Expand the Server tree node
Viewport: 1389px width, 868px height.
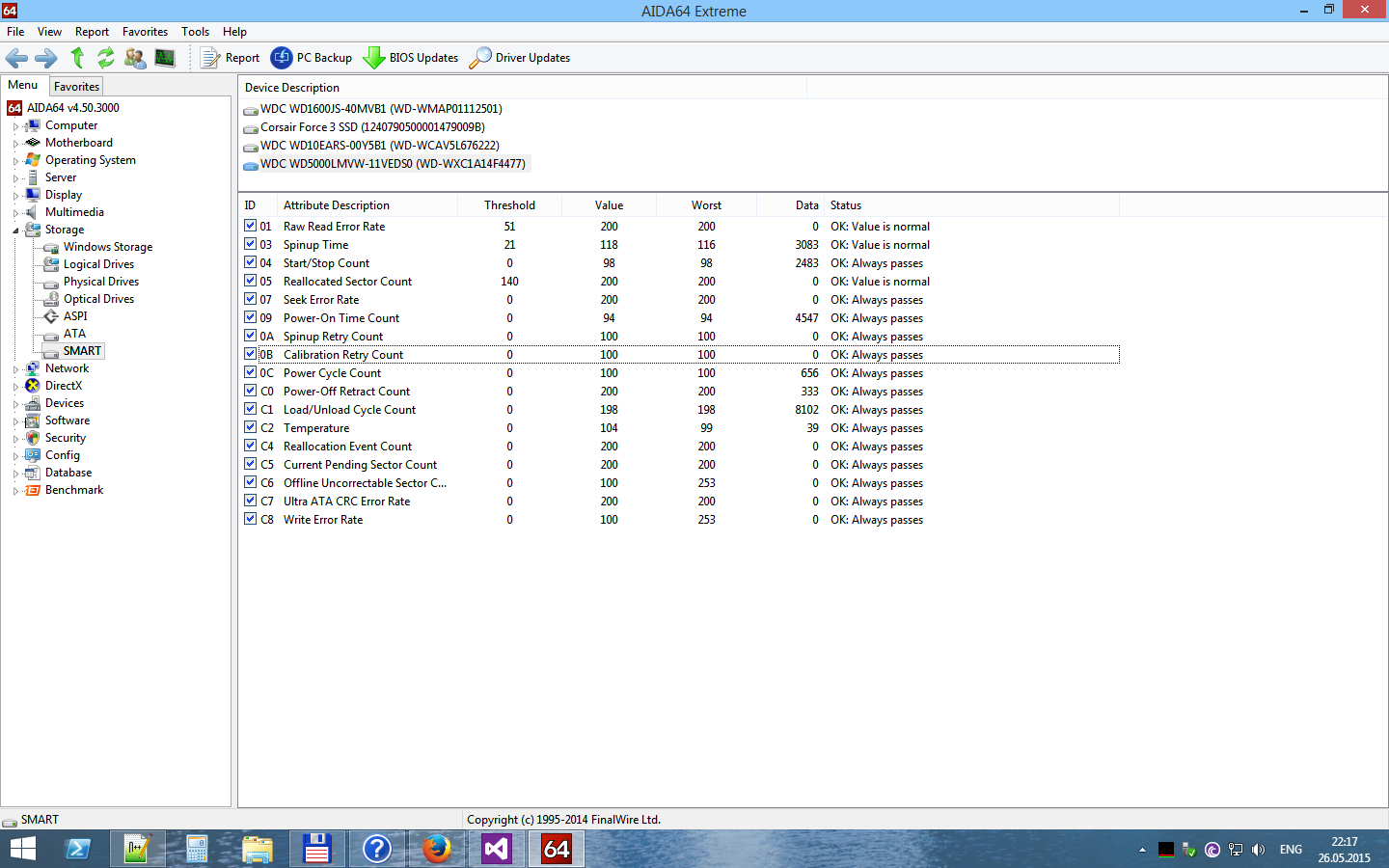15,178
